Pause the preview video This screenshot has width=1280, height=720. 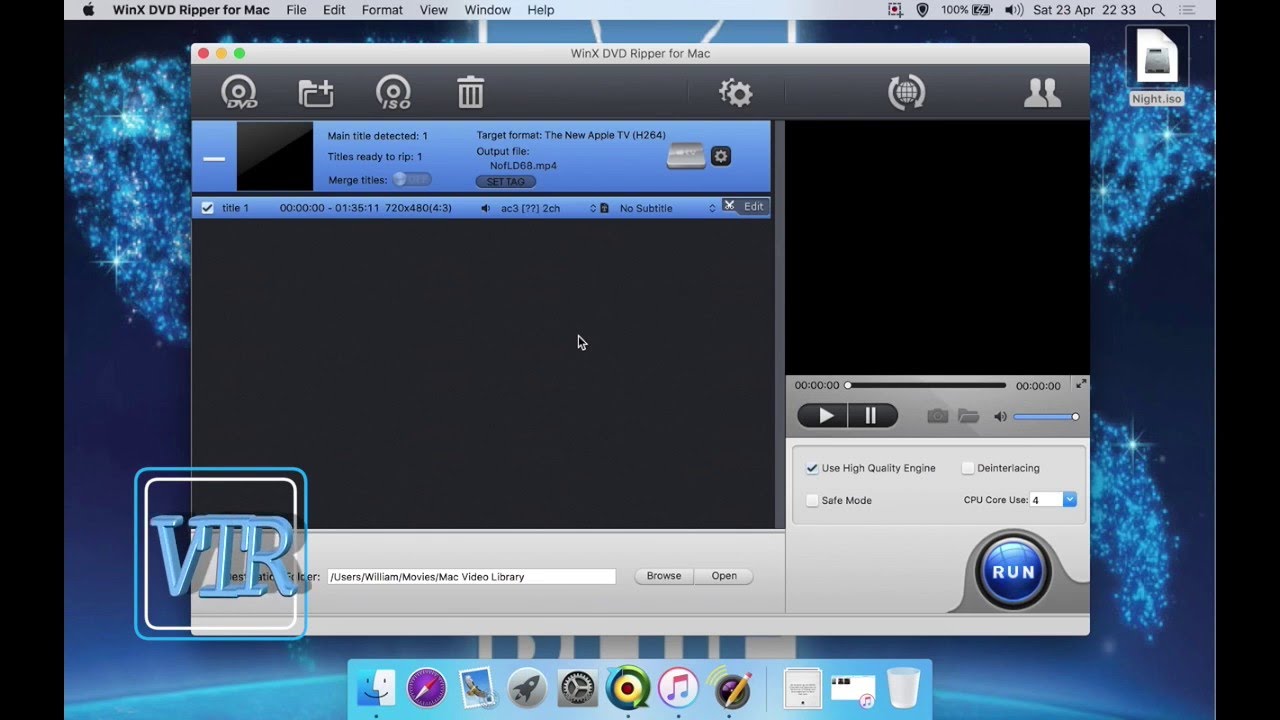point(872,416)
